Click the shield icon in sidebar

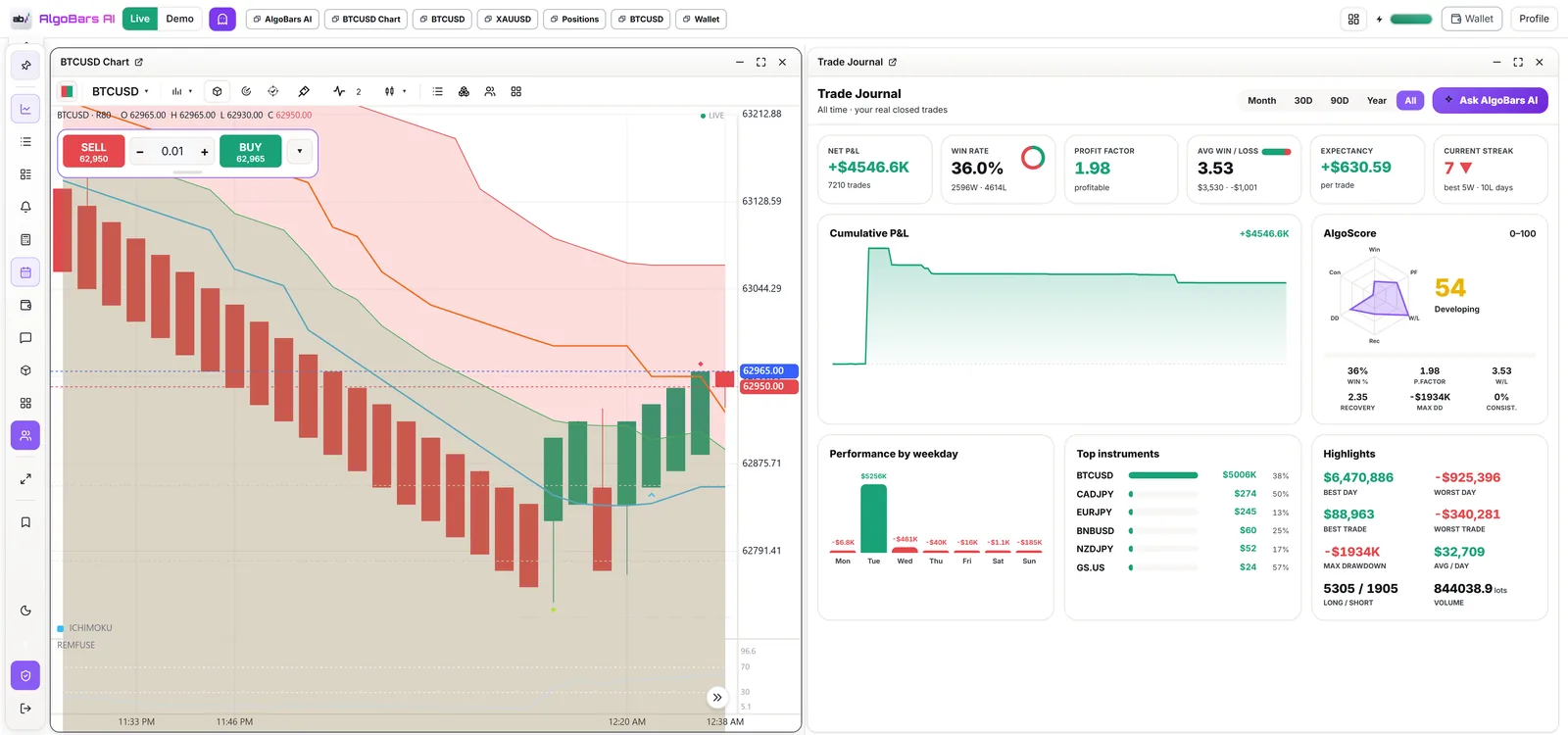(x=25, y=675)
